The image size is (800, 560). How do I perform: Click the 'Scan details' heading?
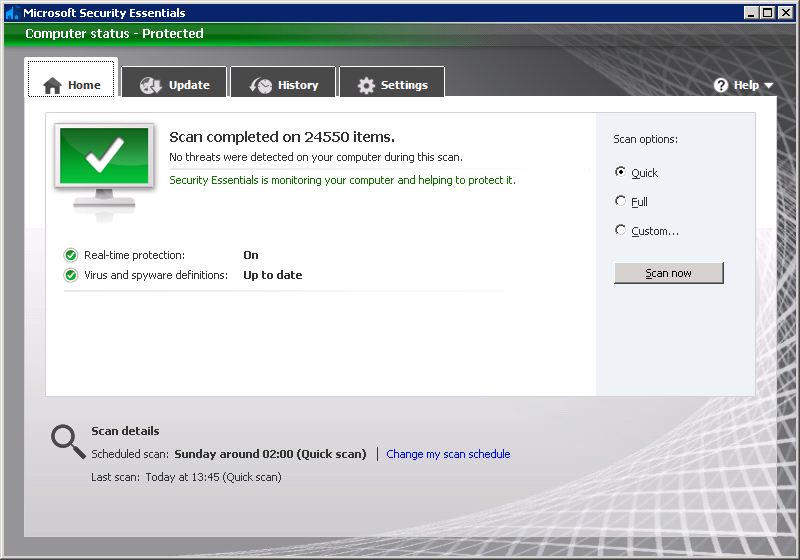[x=125, y=431]
